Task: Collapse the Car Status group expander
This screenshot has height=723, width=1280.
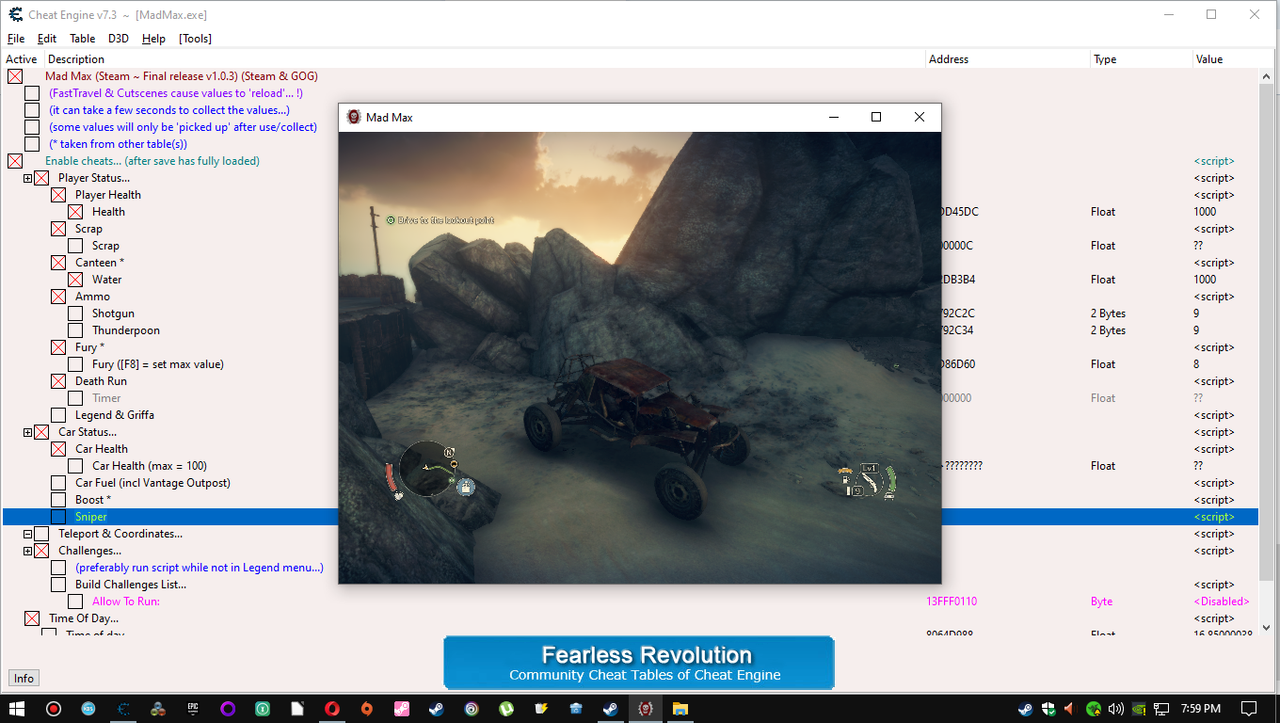Action: coord(28,432)
